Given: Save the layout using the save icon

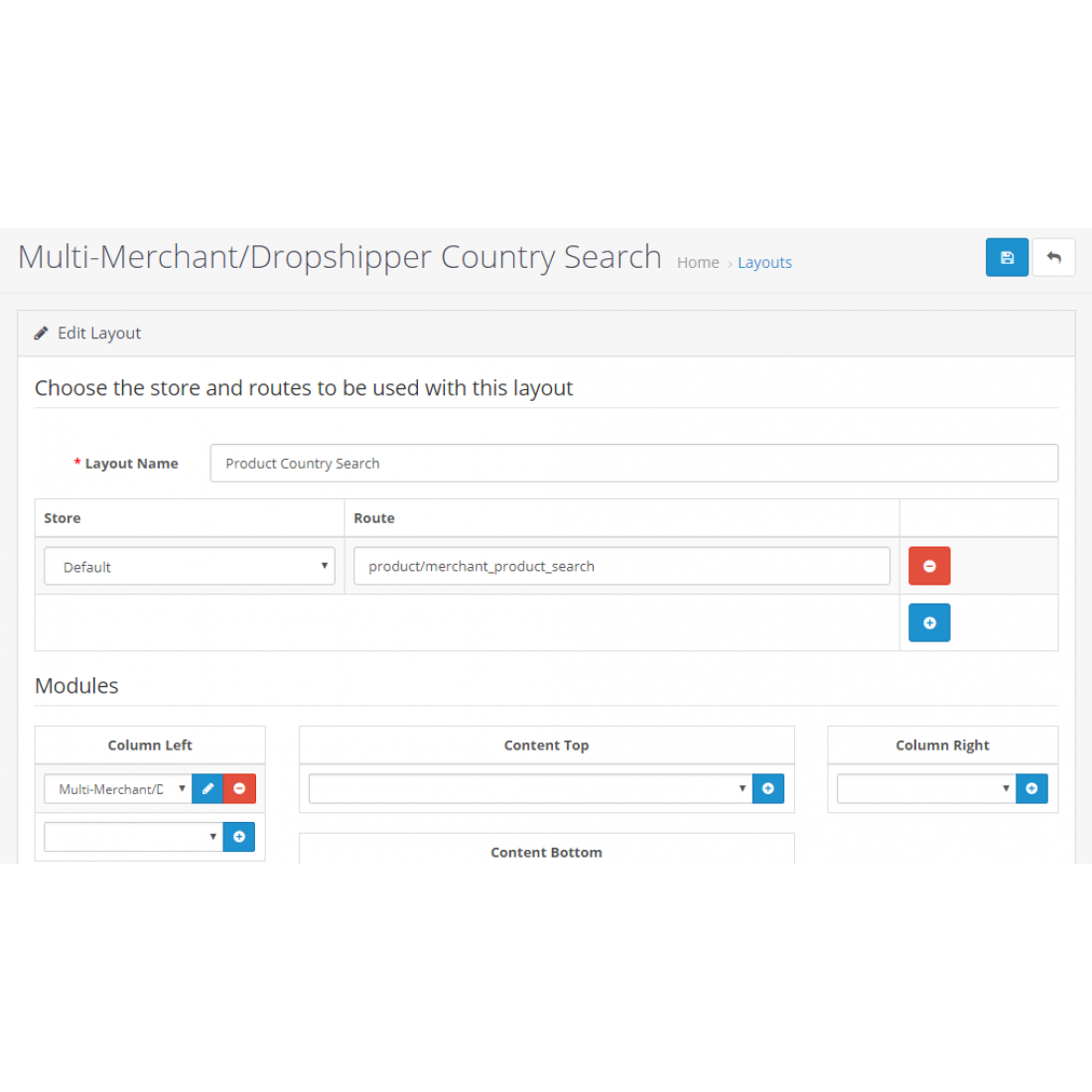Looking at the screenshot, I should 1007,257.
